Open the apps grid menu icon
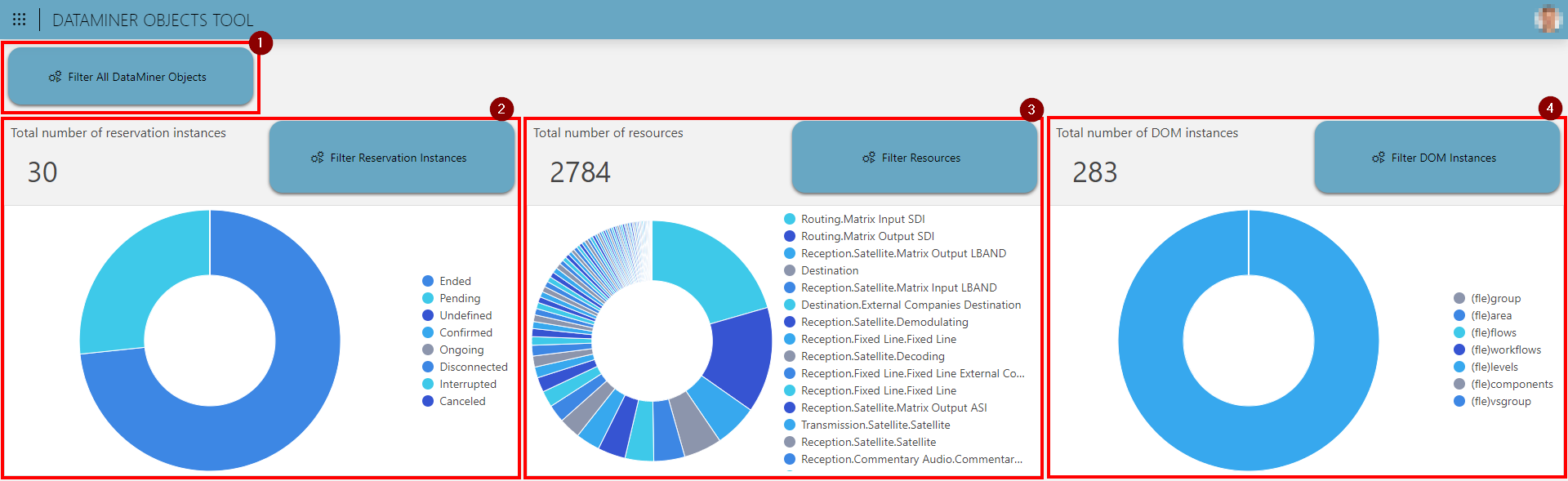The image size is (1568, 481). tap(19, 19)
